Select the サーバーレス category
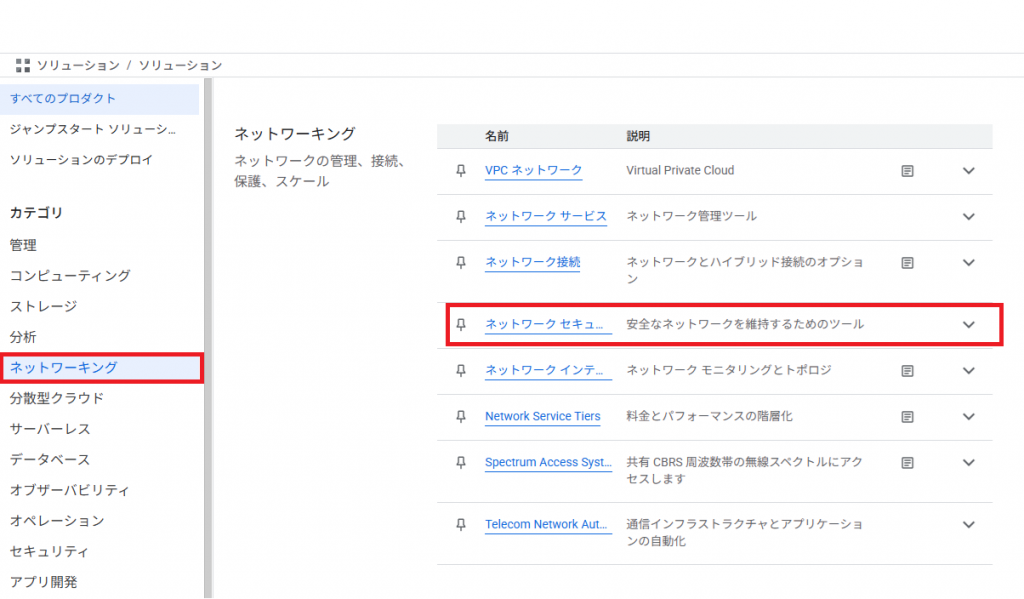 tap(50, 429)
